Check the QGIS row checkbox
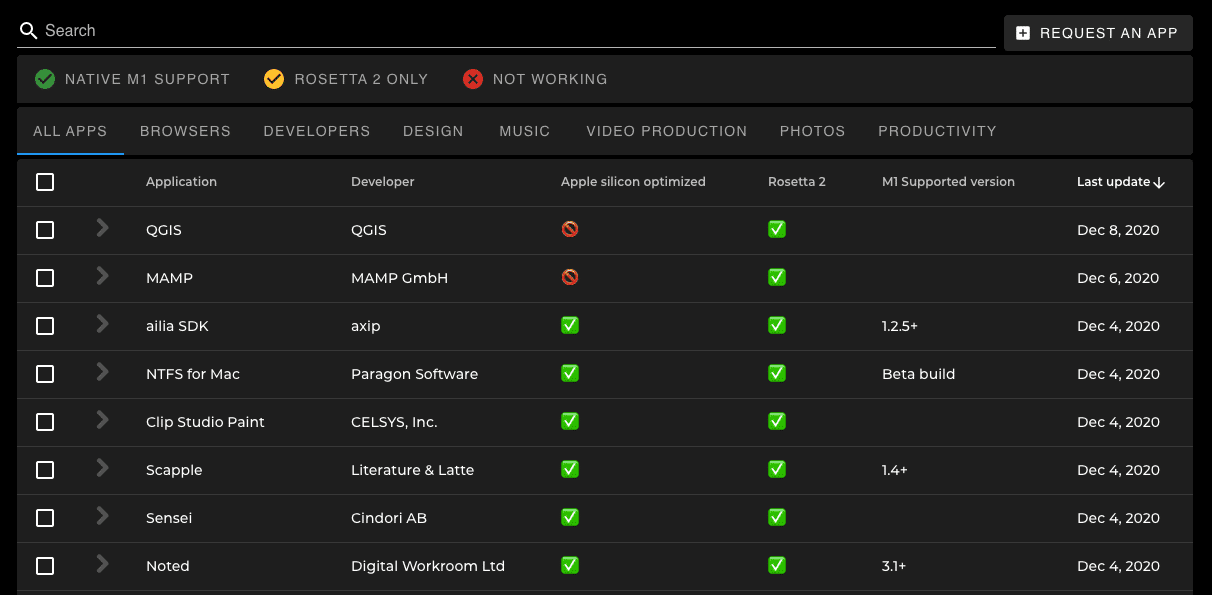Screen dimensions: 1212x595 click(x=45, y=230)
